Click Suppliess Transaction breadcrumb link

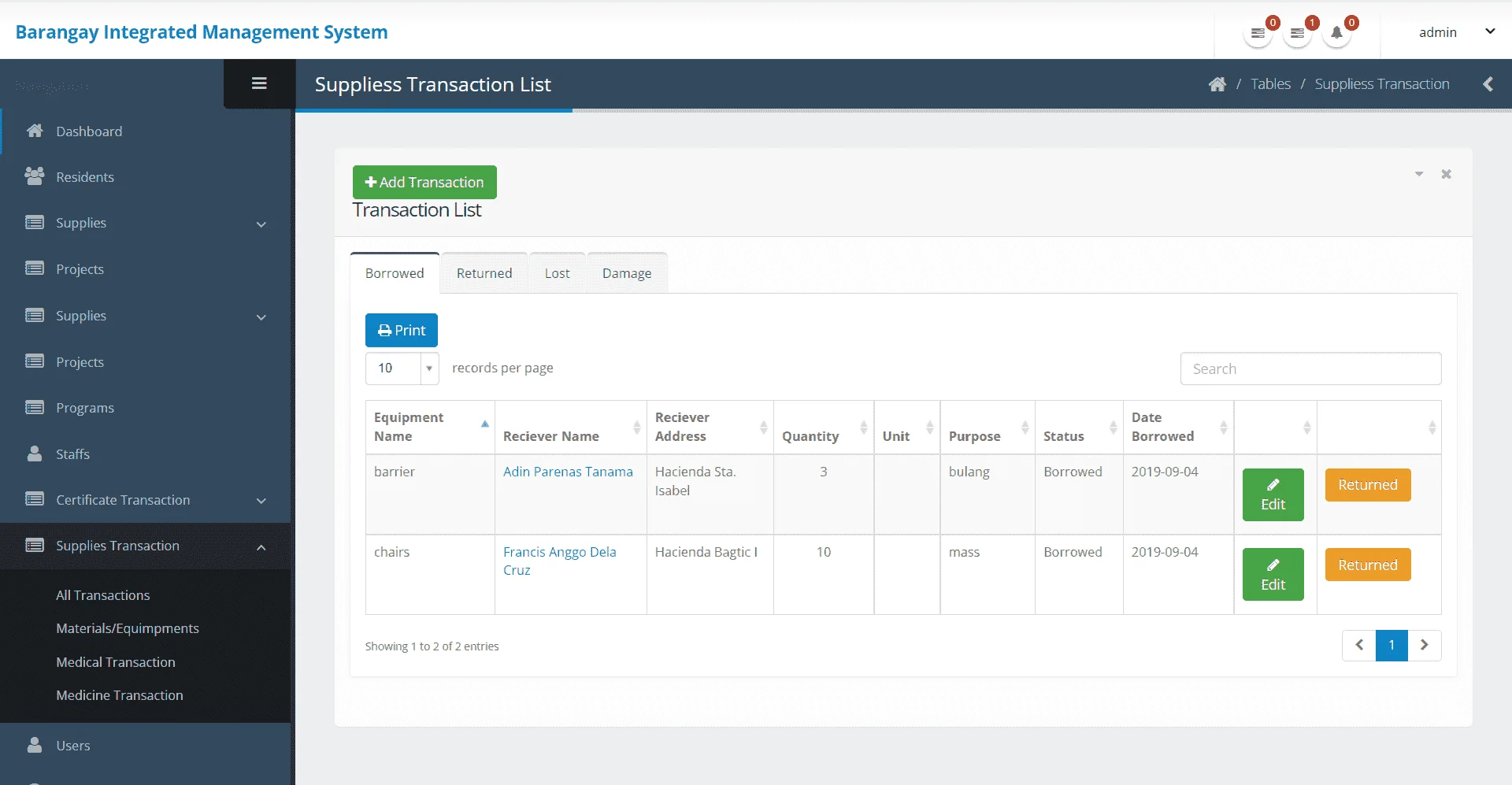point(1382,84)
